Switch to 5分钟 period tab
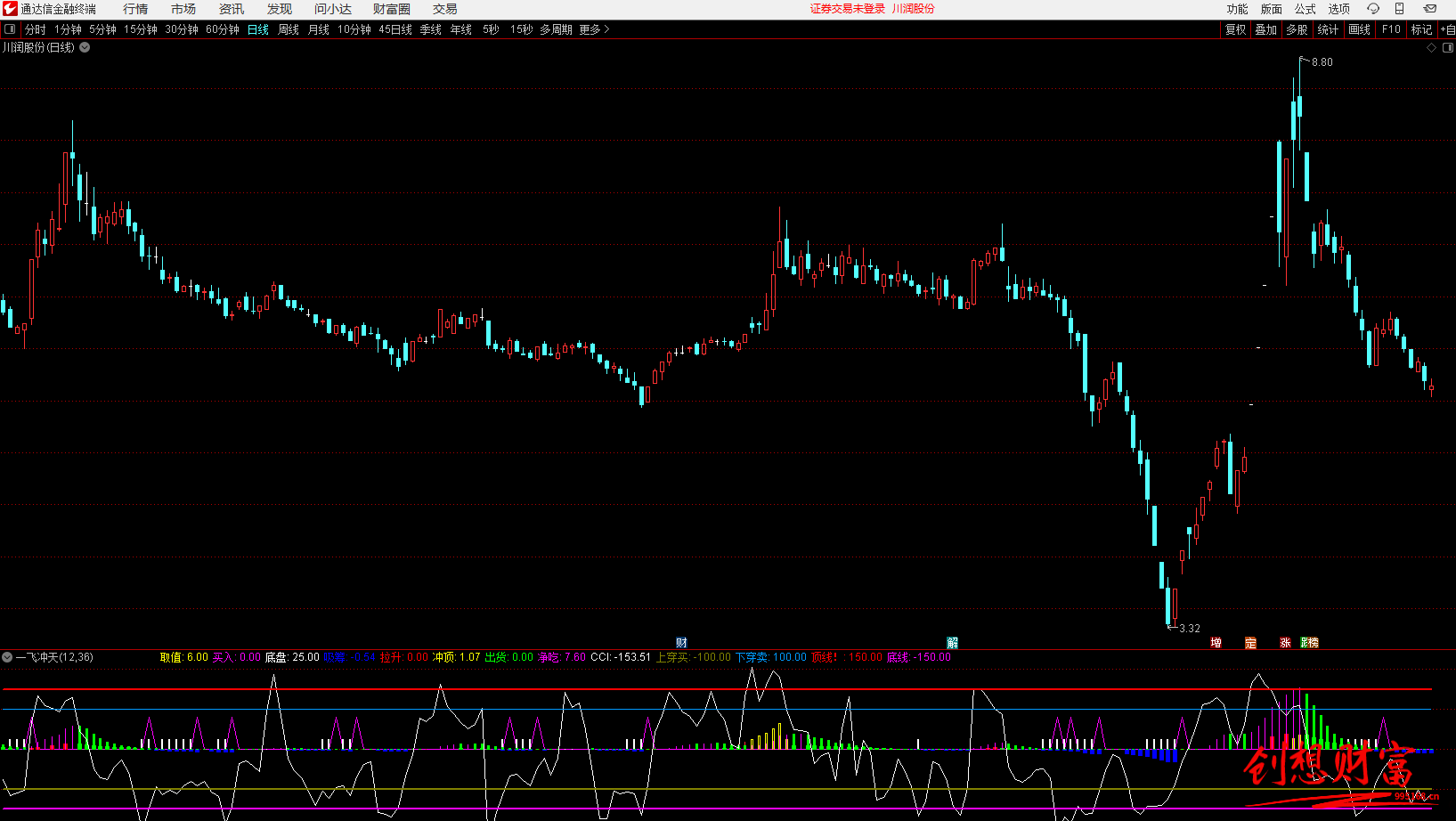This screenshot has height=821, width=1456. tap(102, 29)
